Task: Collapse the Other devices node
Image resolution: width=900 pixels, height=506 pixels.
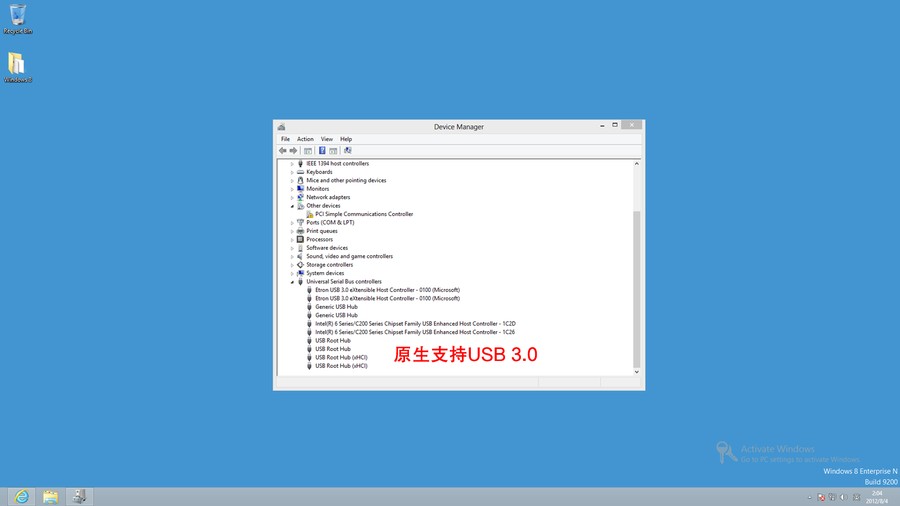Action: click(x=292, y=206)
